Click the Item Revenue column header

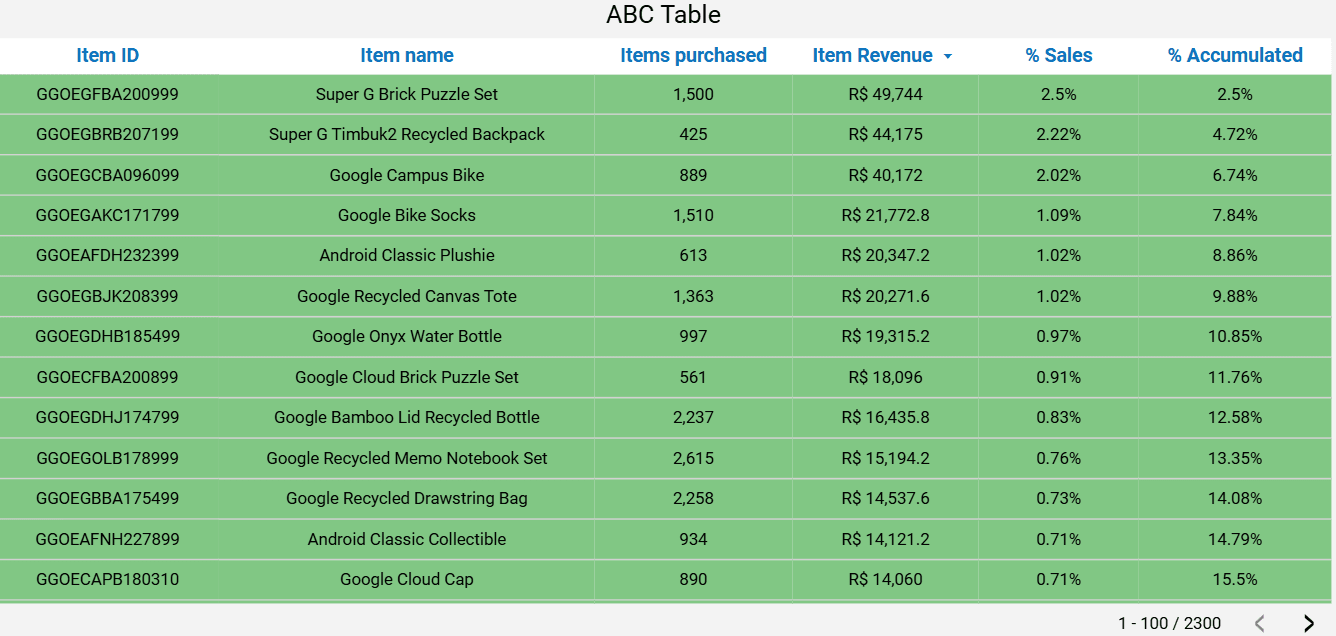872,56
